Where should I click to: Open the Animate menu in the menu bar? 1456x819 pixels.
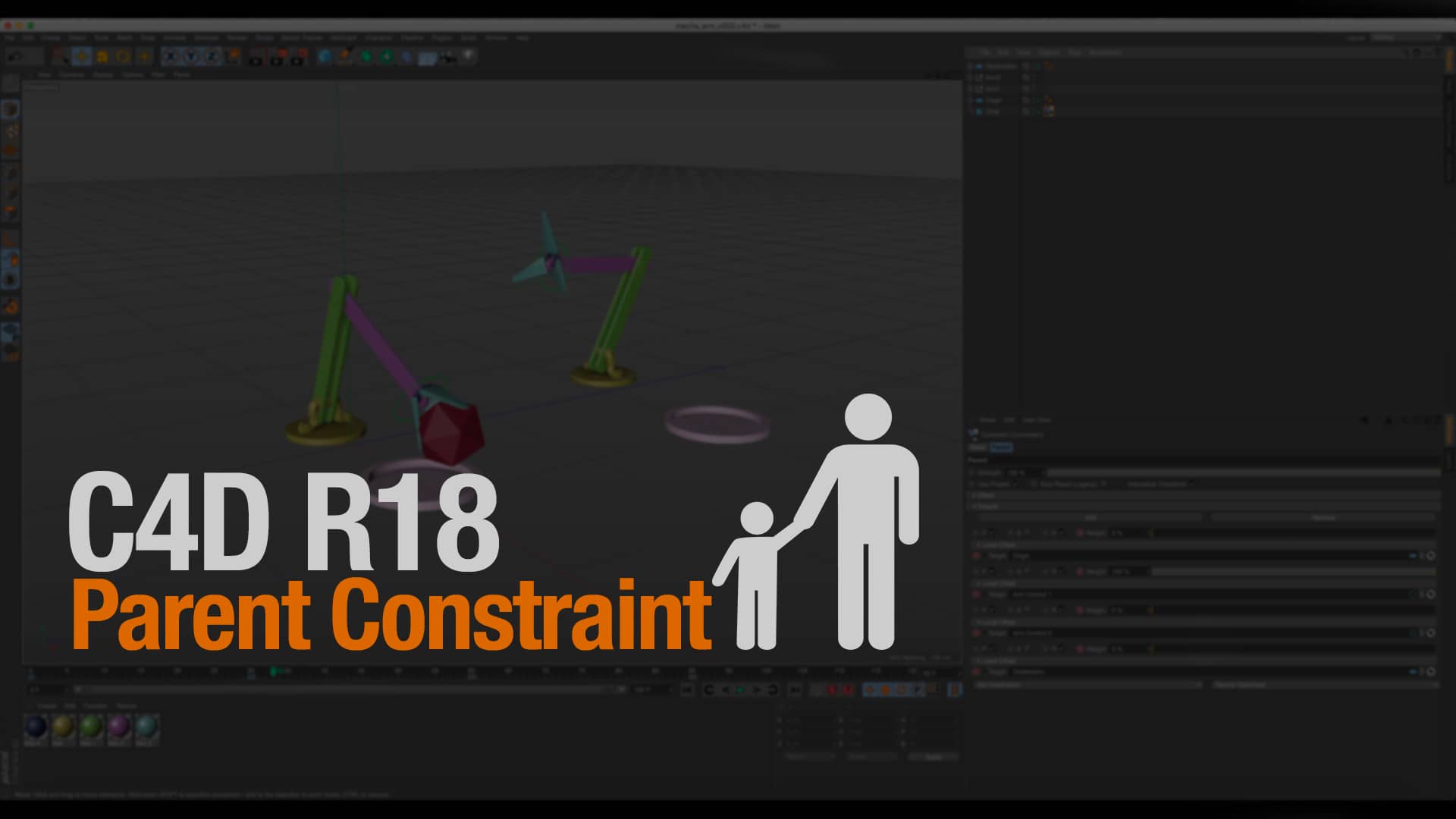click(x=174, y=36)
